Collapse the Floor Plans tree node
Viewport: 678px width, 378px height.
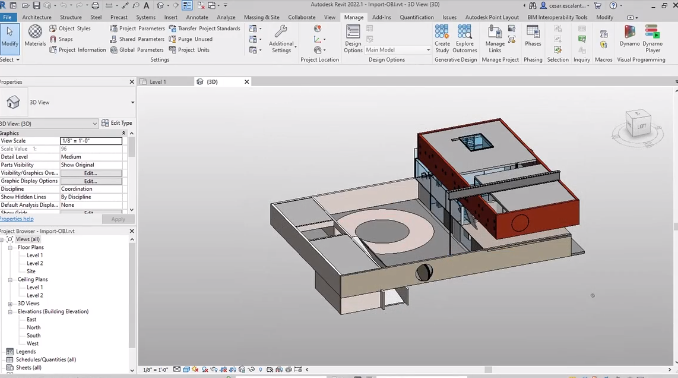pos(10,247)
